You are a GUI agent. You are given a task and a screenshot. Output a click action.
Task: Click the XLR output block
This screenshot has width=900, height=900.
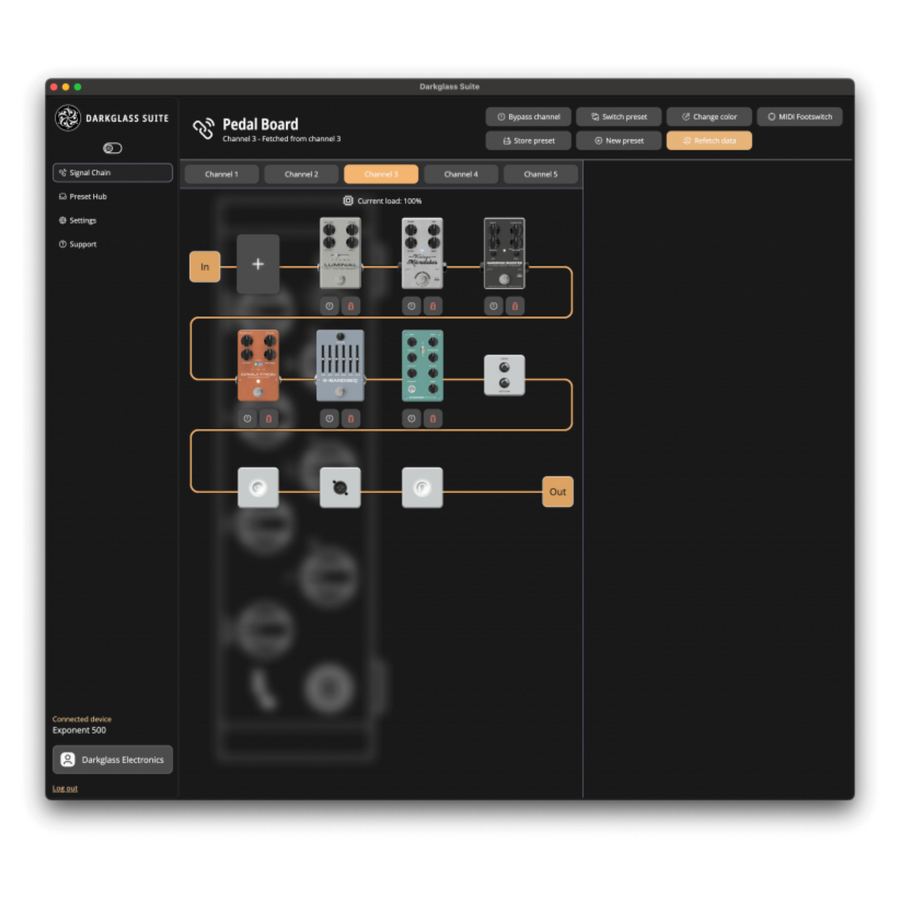340,488
